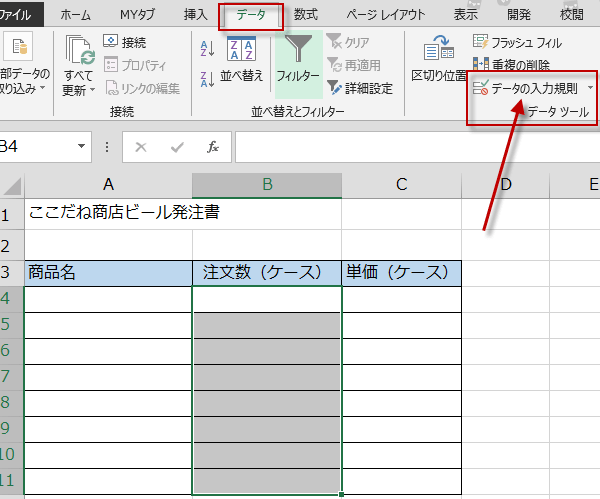Cancel entry with the X button
The height and width of the screenshot is (499, 600).
pos(141,147)
